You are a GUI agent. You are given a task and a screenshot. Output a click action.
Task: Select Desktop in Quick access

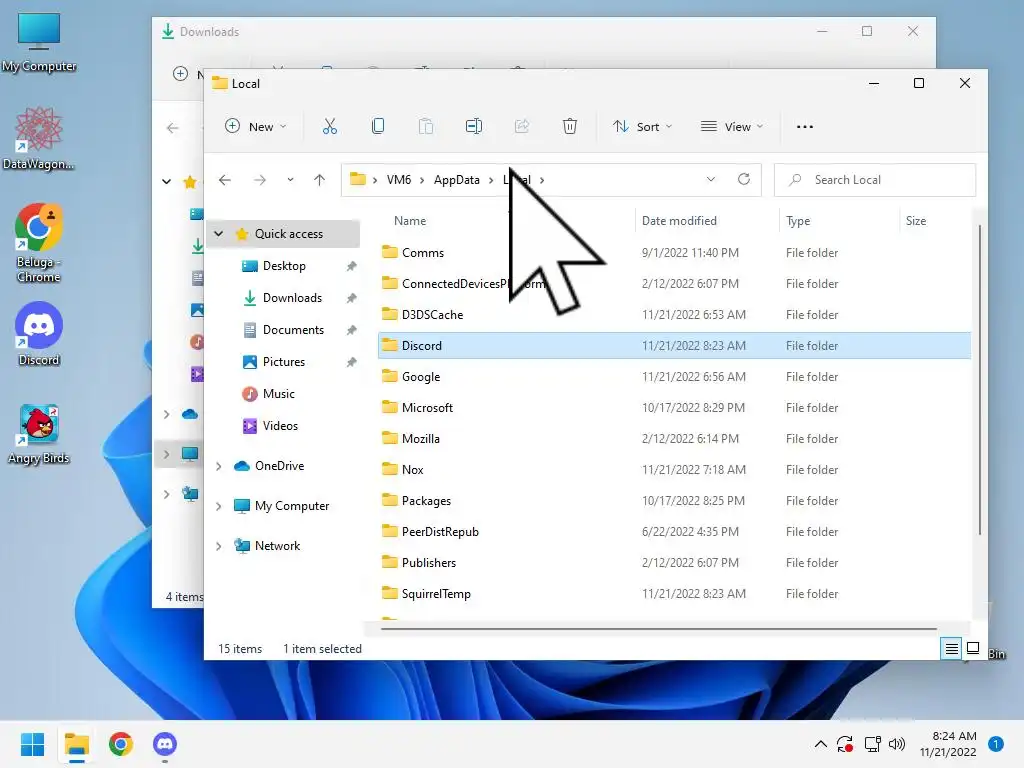284,266
